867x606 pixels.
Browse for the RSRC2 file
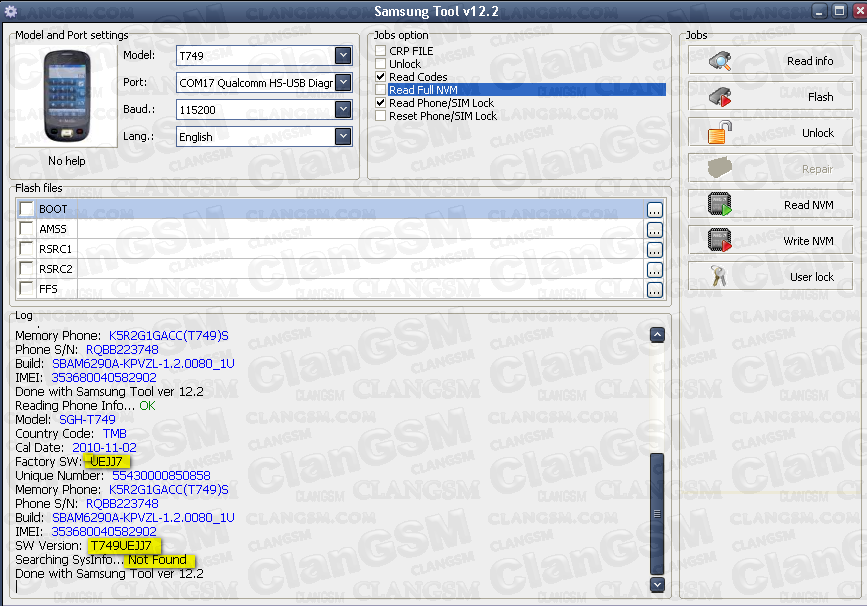tap(655, 270)
